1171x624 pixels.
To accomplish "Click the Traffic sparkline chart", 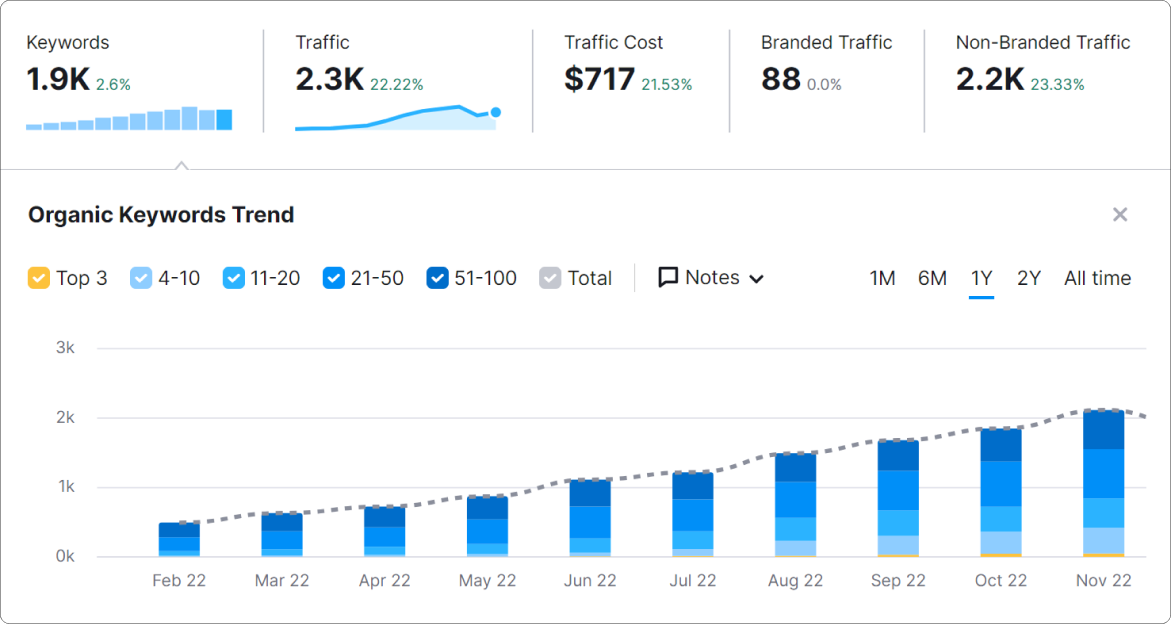I will (396, 118).
